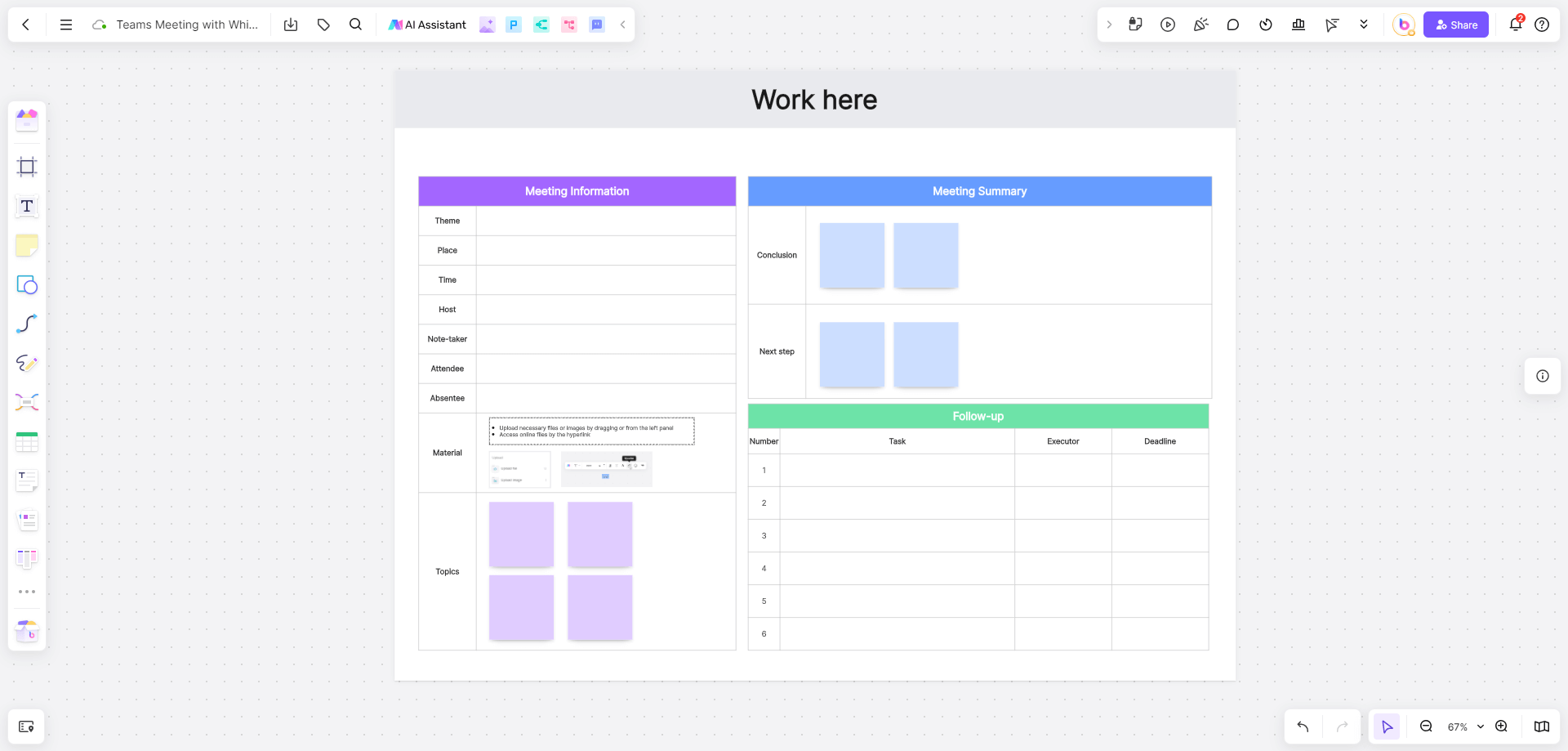Go back with the left arrow
This screenshot has width=1568, height=751.
click(26, 25)
